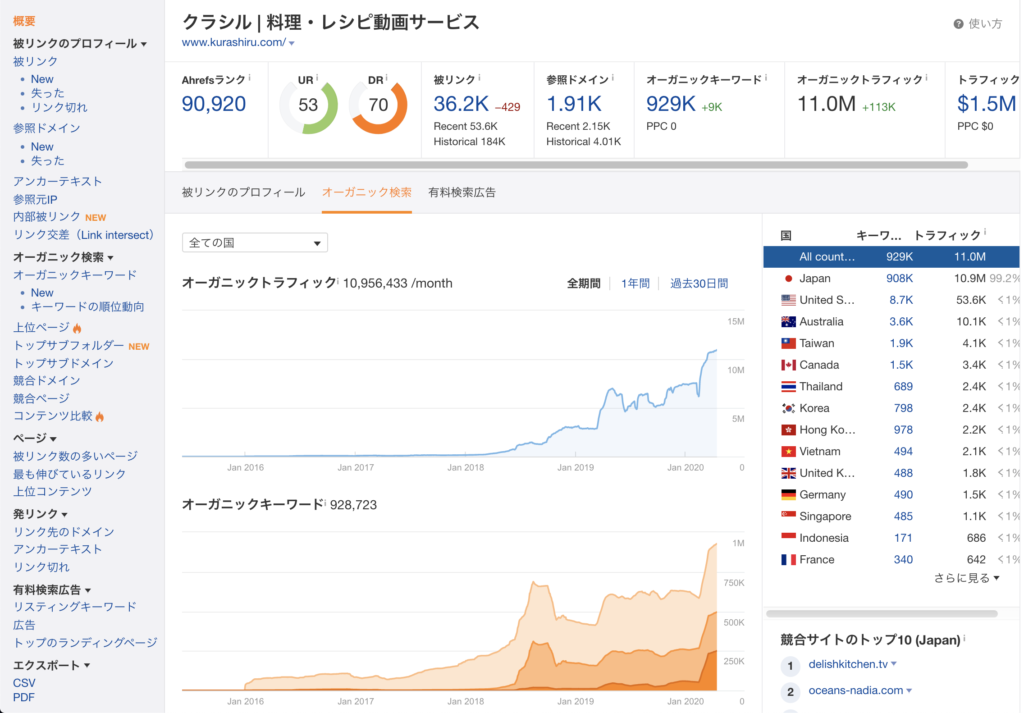Click the info icon beside 競合サイトのトップ10 (Japan)
The height and width of the screenshot is (713, 1024).
click(964, 638)
